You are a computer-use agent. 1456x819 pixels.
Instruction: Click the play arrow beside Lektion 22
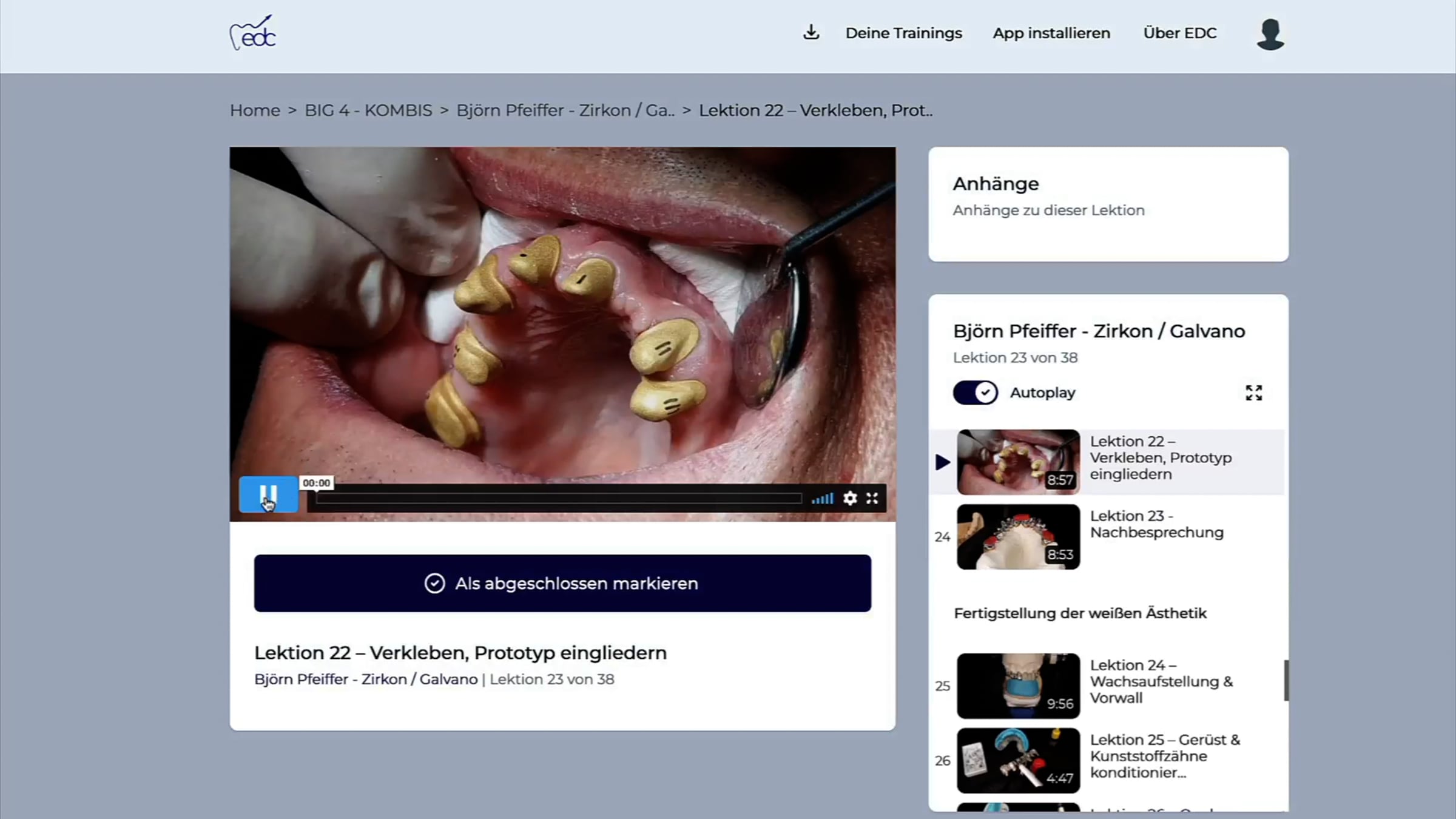coord(942,462)
